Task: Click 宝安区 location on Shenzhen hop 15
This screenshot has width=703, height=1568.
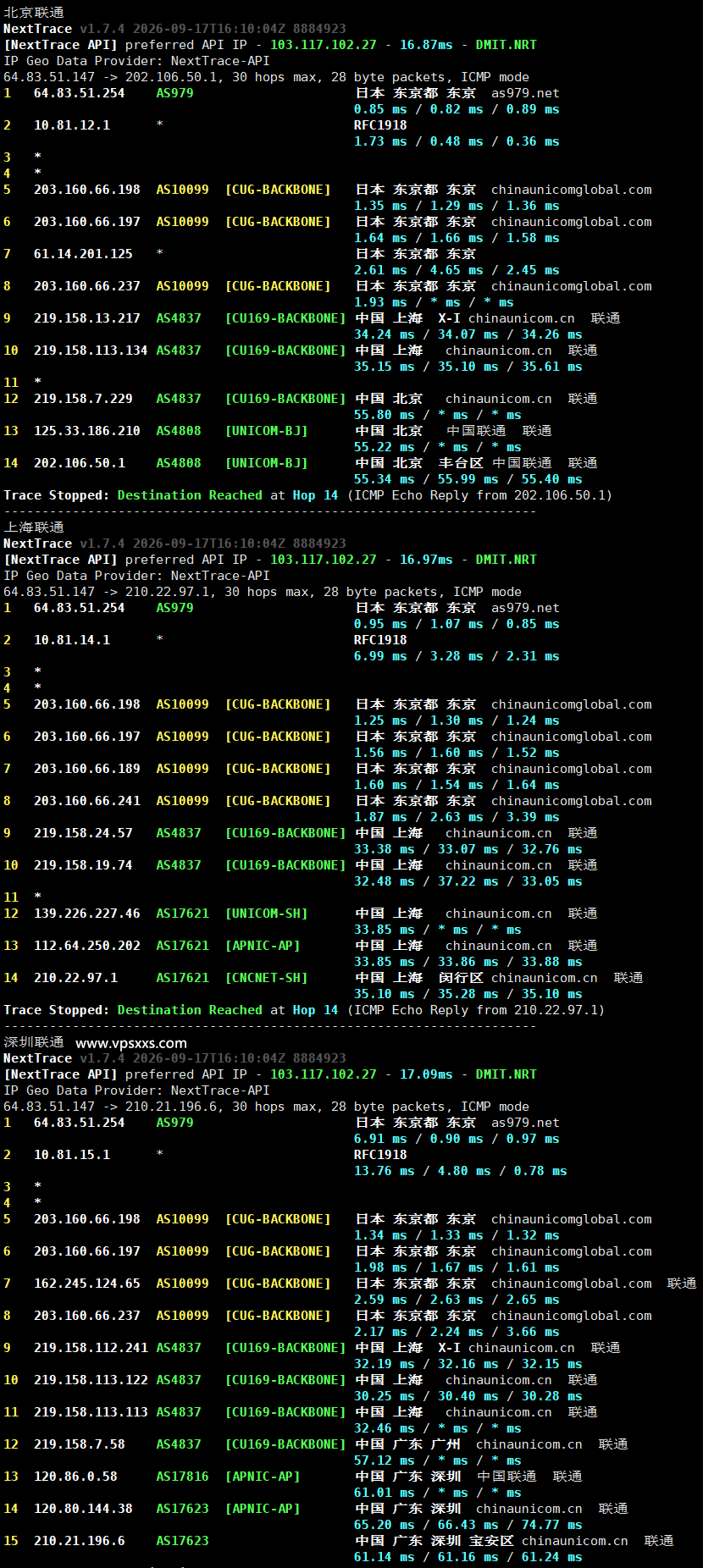Action: 491,1541
